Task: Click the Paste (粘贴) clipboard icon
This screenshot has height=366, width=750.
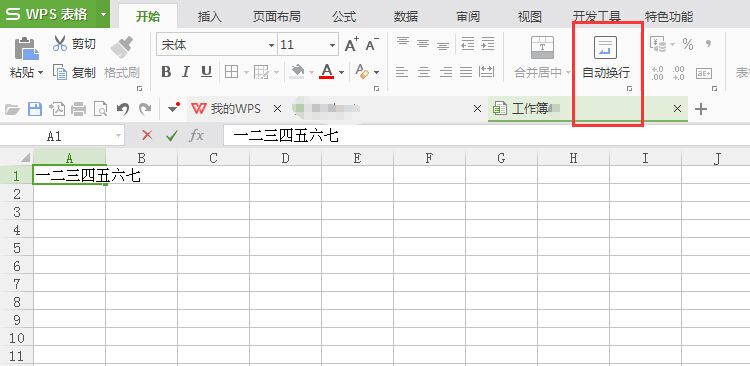Action: point(26,48)
